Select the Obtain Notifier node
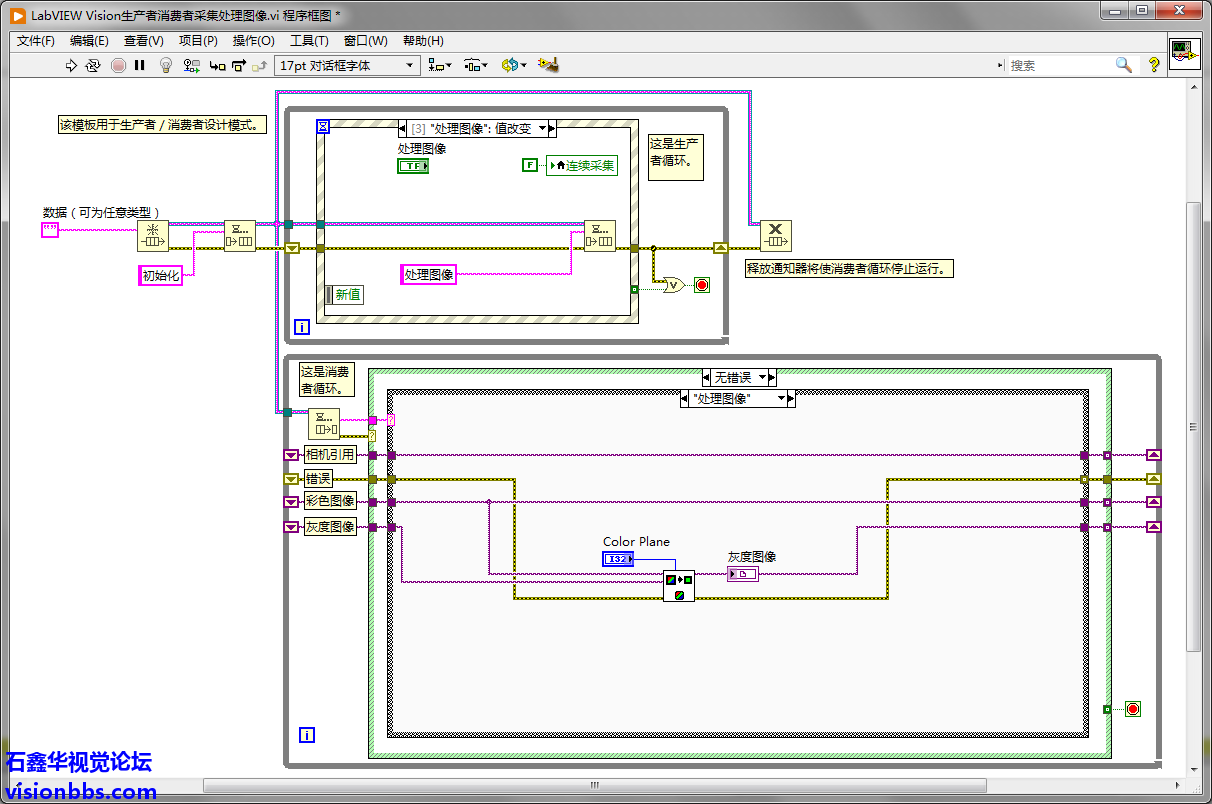The width and height of the screenshot is (1212, 804). pyautogui.click(x=153, y=236)
